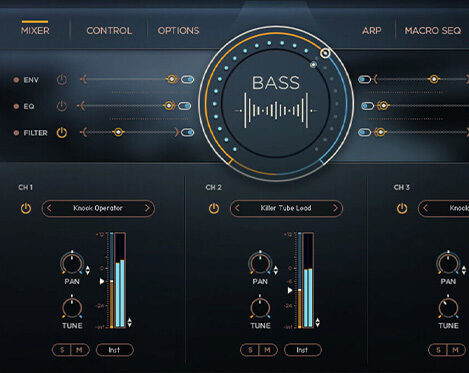Toggle CH 3 power button
The image size is (469, 373).
[402, 209]
